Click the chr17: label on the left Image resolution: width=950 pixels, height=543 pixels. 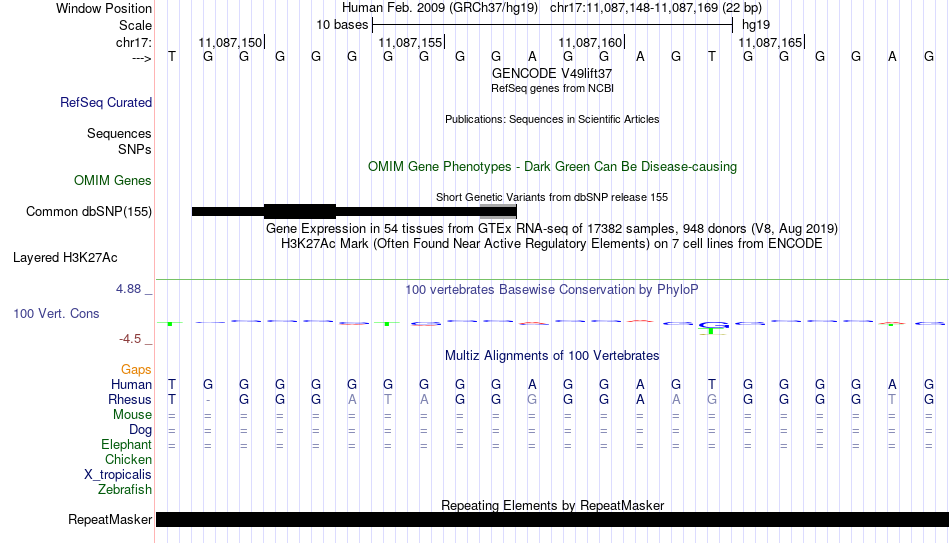point(133,42)
